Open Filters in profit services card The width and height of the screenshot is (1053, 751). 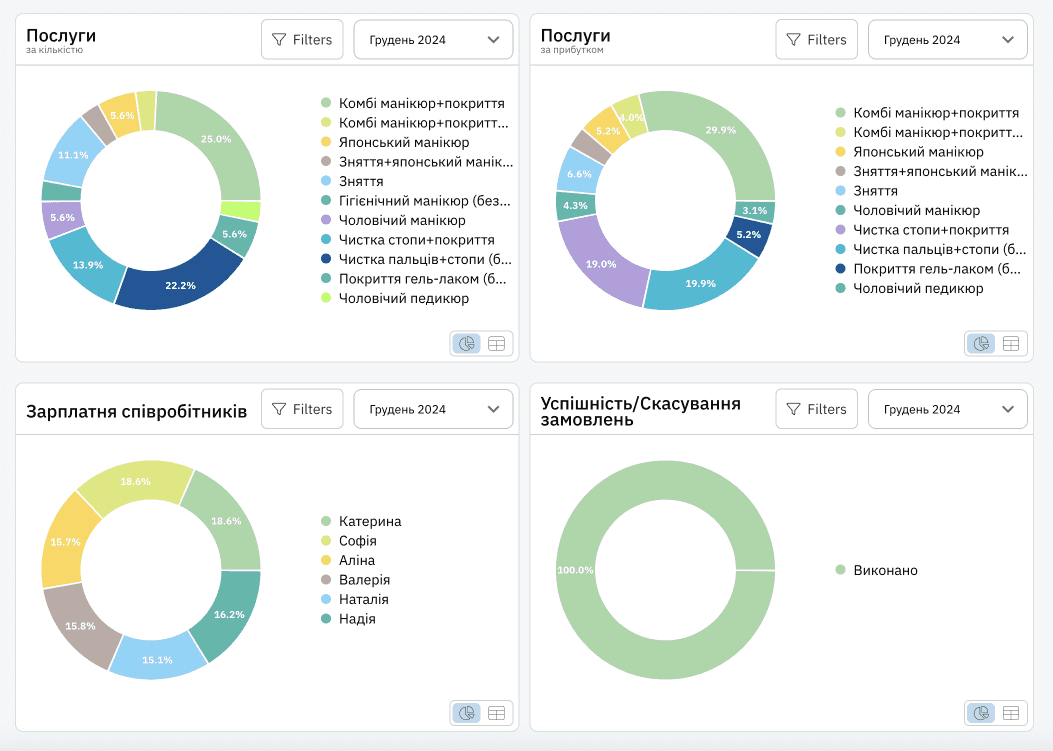pyautogui.click(x=816, y=40)
